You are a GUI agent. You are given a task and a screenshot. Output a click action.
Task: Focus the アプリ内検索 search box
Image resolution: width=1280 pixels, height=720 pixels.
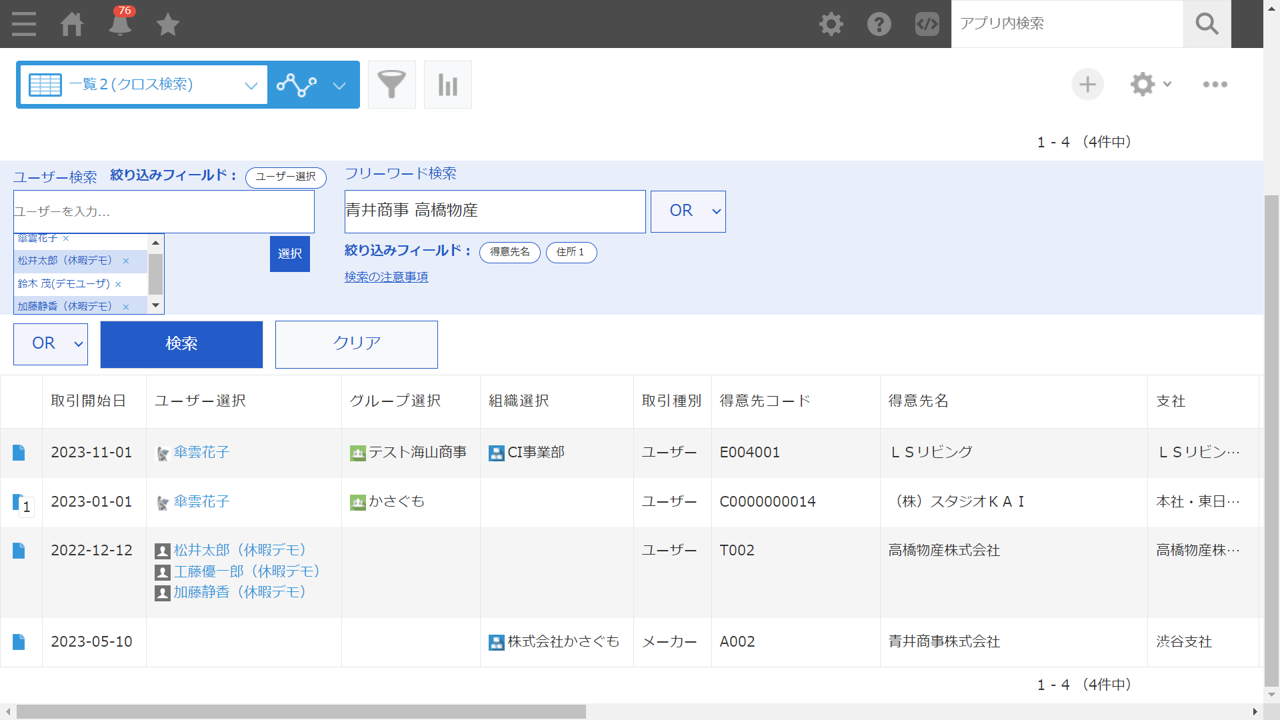[1067, 24]
